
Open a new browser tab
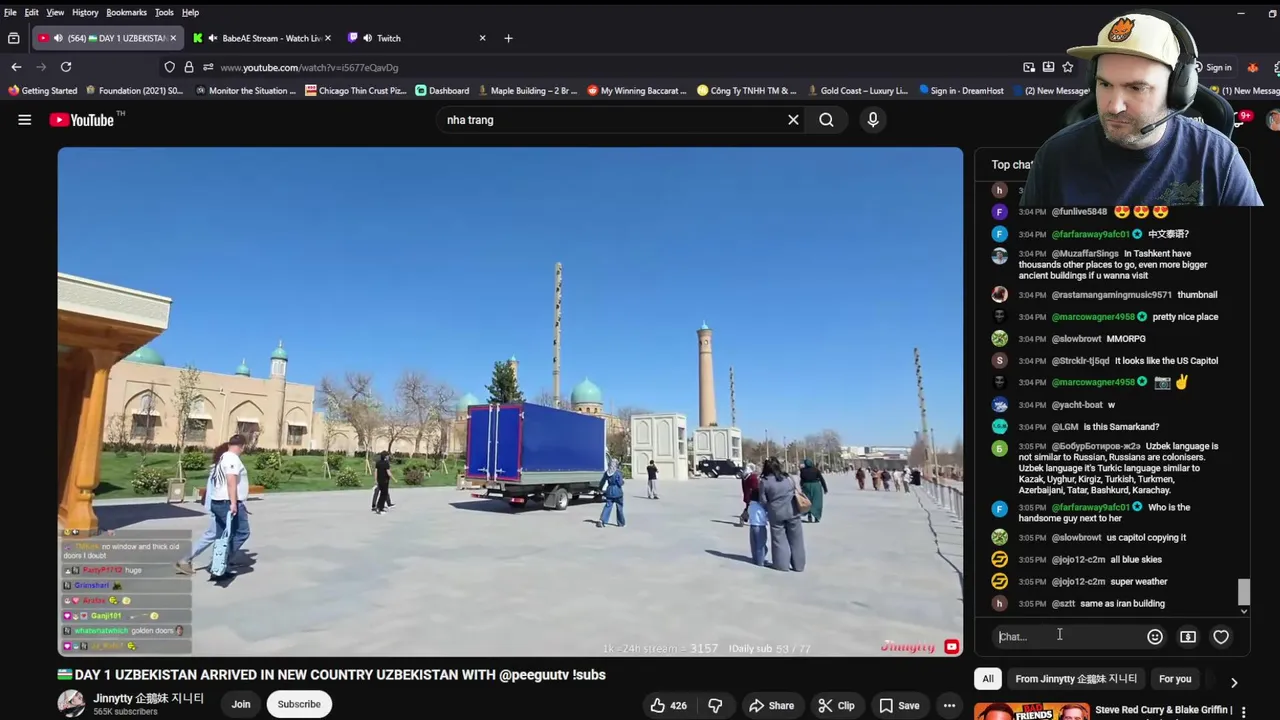(508, 38)
